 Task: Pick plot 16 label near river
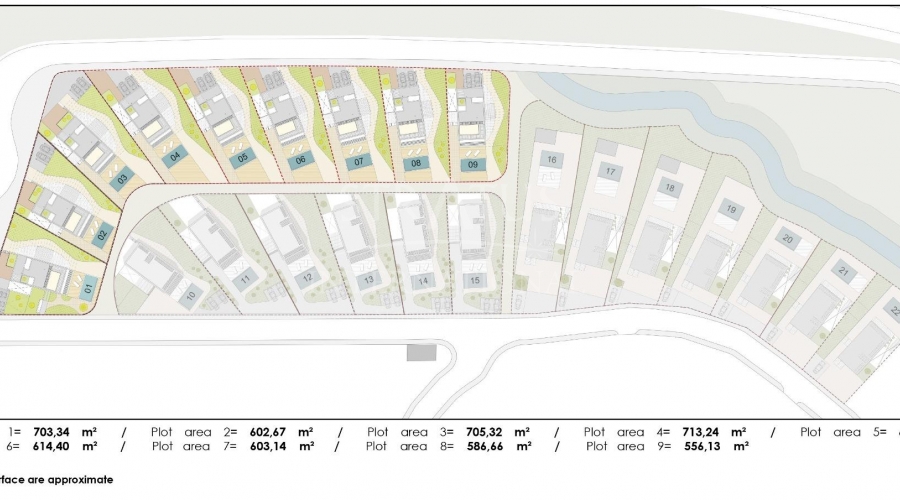pos(552,160)
